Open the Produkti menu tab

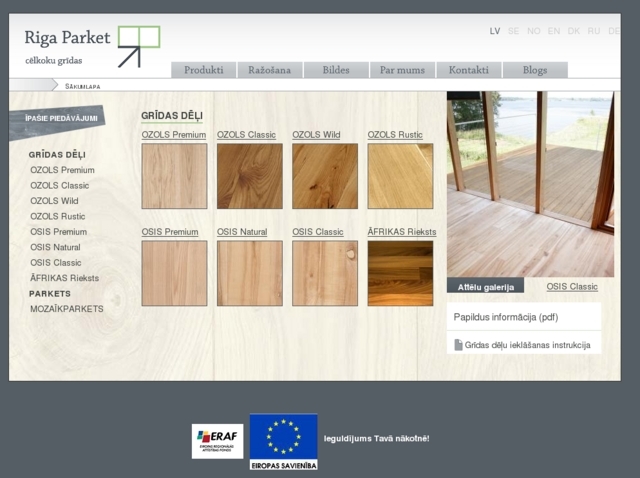(x=203, y=70)
